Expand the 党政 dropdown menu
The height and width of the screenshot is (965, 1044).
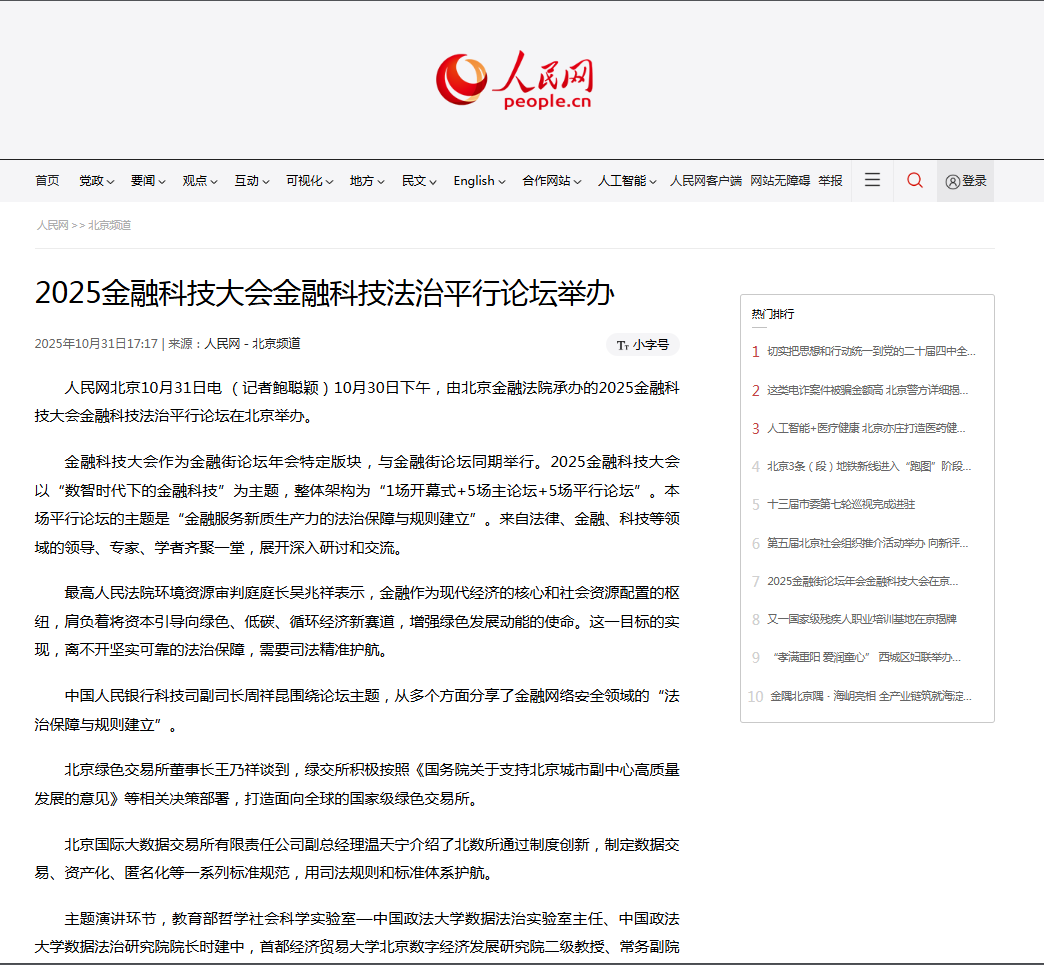[x=96, y=181]
